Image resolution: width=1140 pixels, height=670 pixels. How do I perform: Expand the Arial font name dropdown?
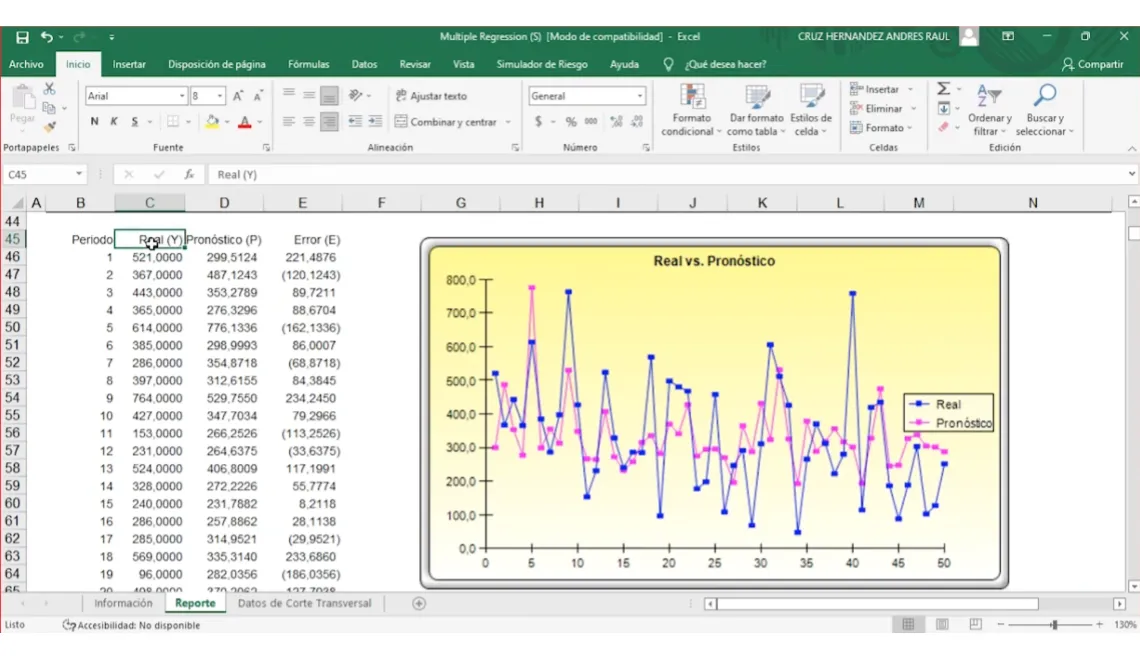click(182, 96)
